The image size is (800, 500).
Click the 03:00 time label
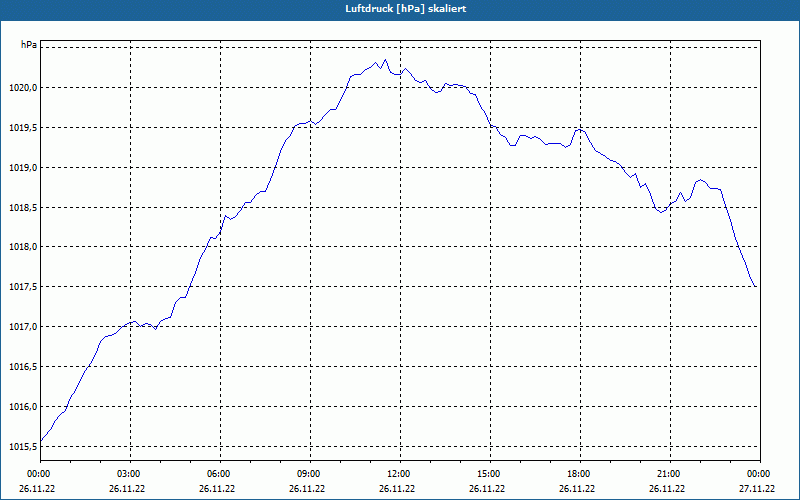tap(131, 474)
